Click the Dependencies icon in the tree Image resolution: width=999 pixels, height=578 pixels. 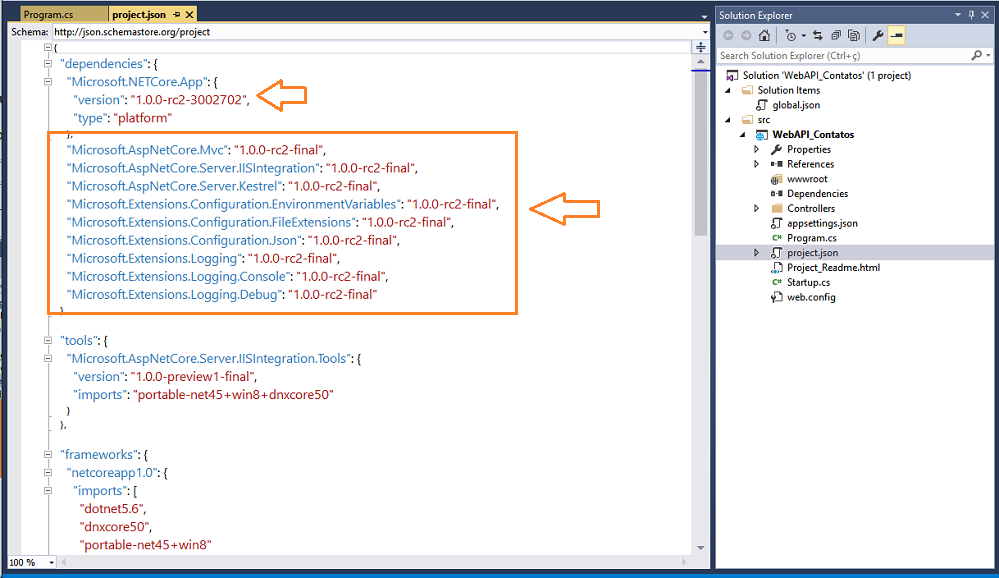(776, 194)
